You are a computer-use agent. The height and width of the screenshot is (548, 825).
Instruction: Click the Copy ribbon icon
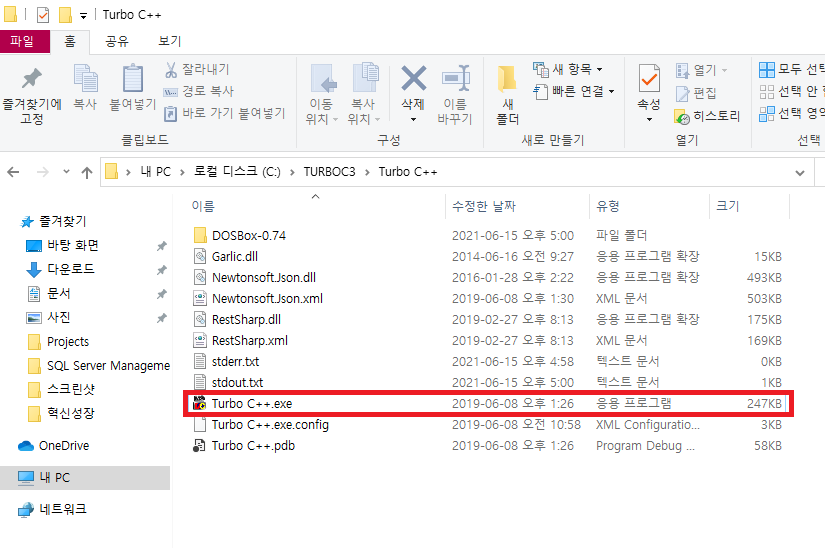tap(85, 79)
